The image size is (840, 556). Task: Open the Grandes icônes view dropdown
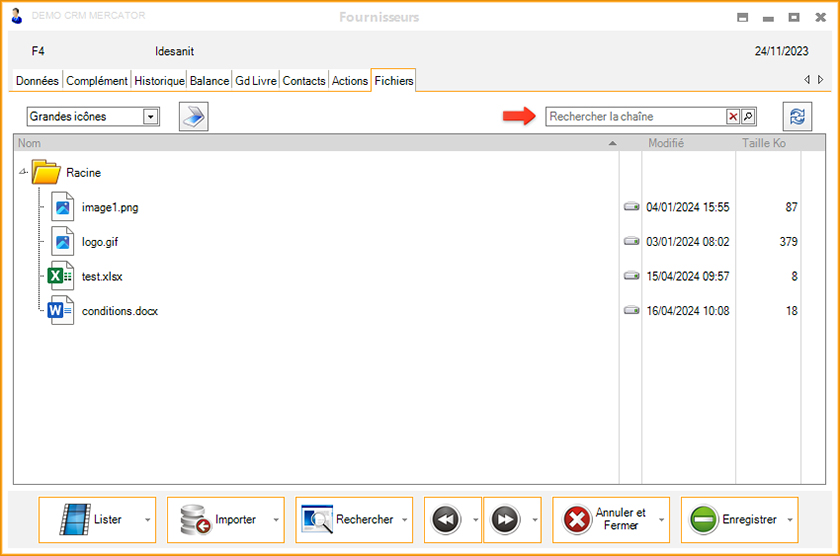[151, 117]
